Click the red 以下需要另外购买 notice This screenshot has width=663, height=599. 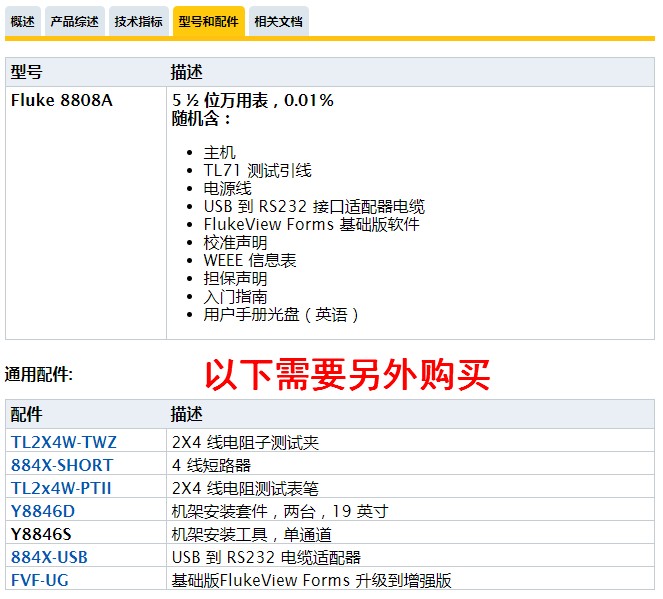[348, 375]
